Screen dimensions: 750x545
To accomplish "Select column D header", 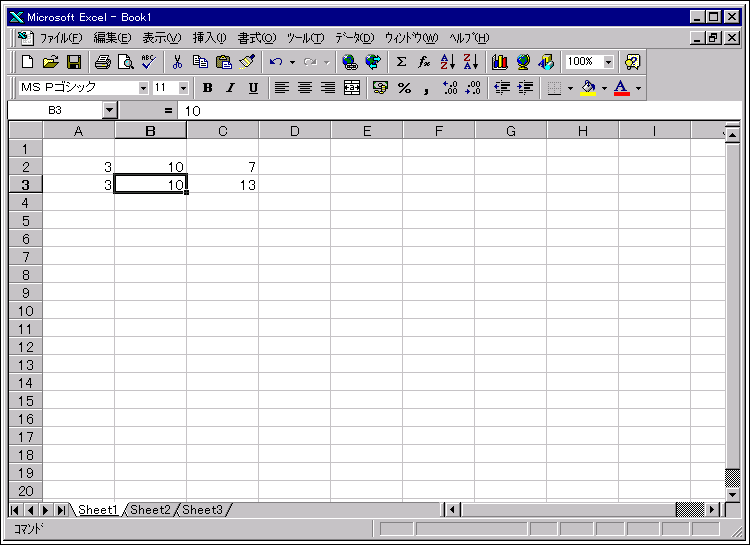I will pos(295,131).
